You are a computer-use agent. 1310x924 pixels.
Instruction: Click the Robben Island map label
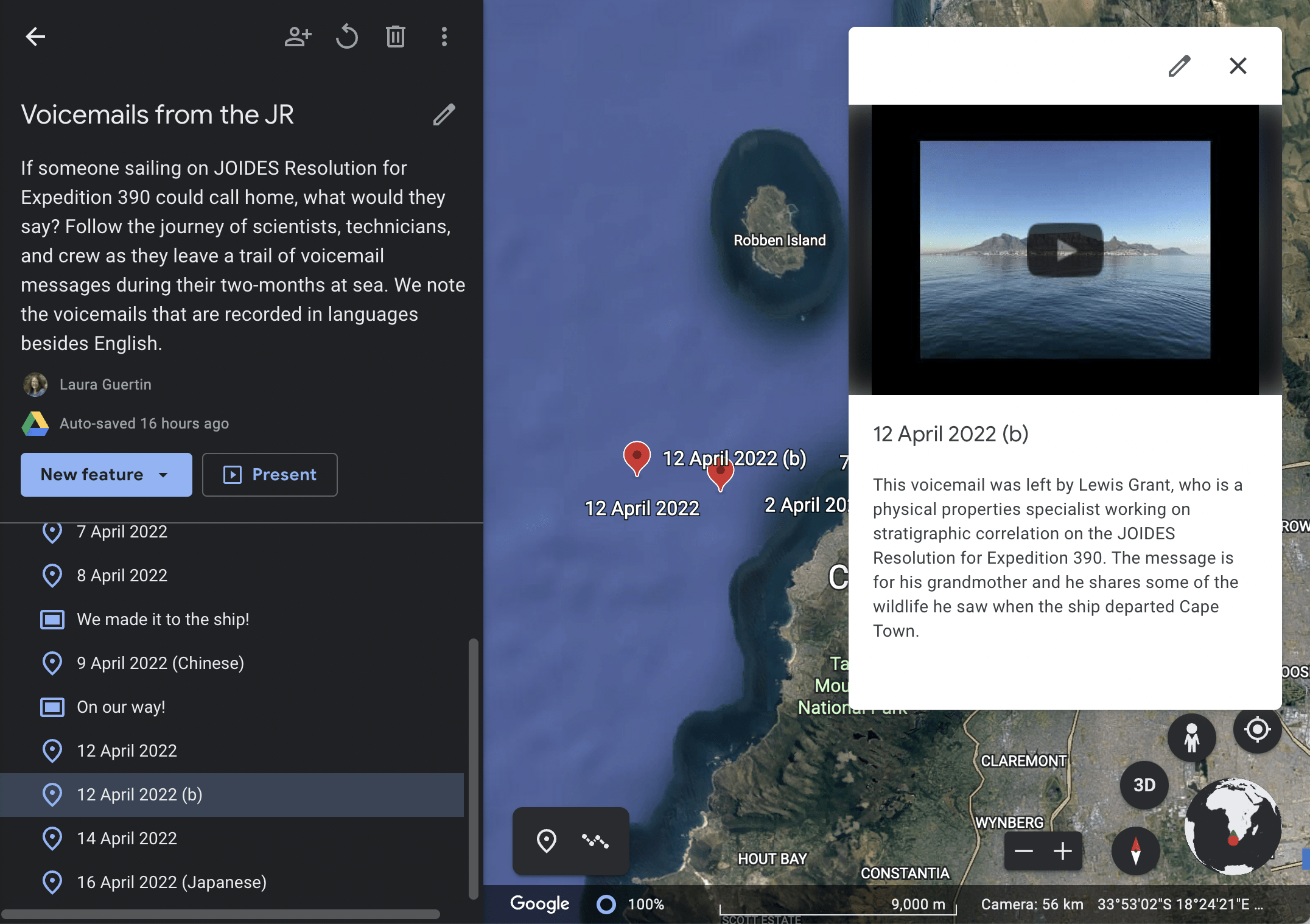(779, 240)
